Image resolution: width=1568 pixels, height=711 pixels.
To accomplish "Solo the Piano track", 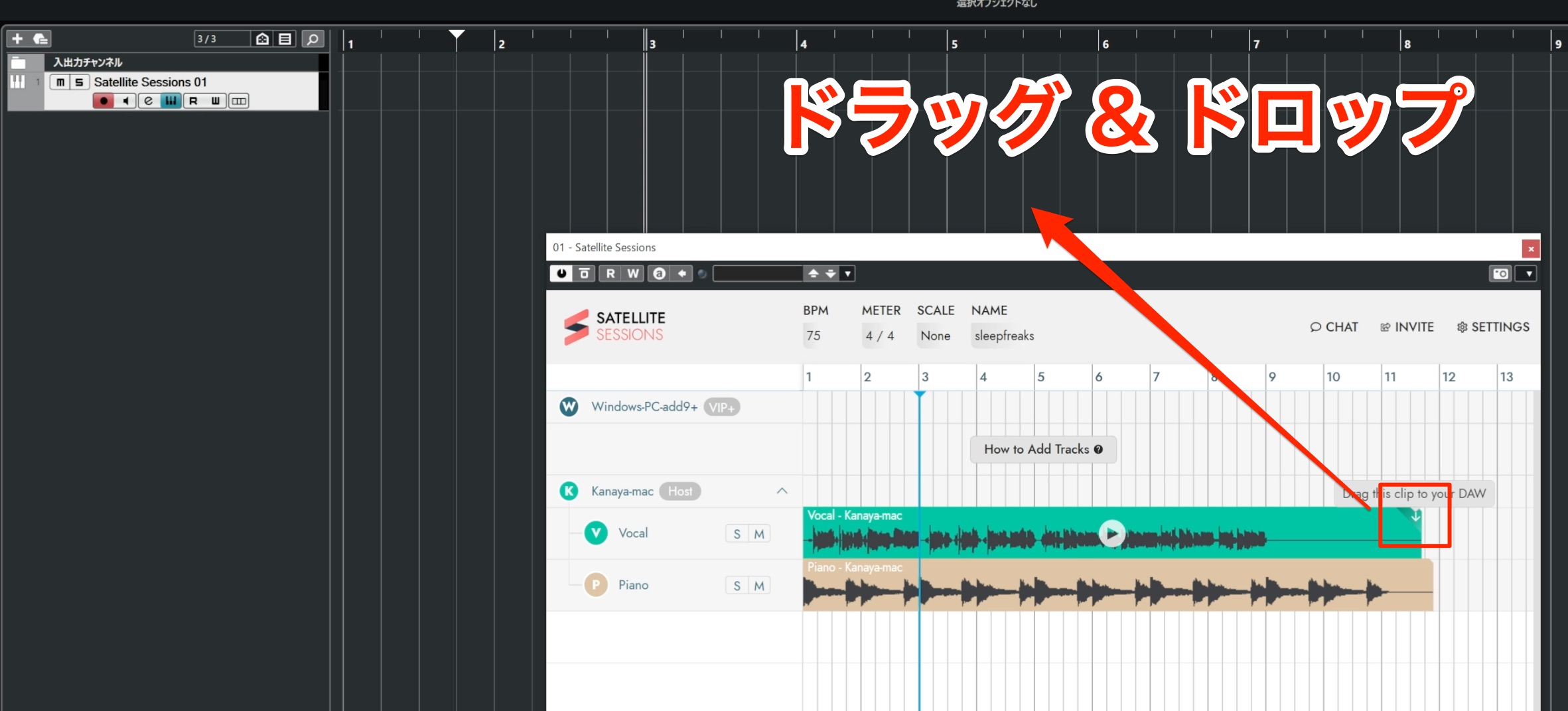I will tap(737, 586).
